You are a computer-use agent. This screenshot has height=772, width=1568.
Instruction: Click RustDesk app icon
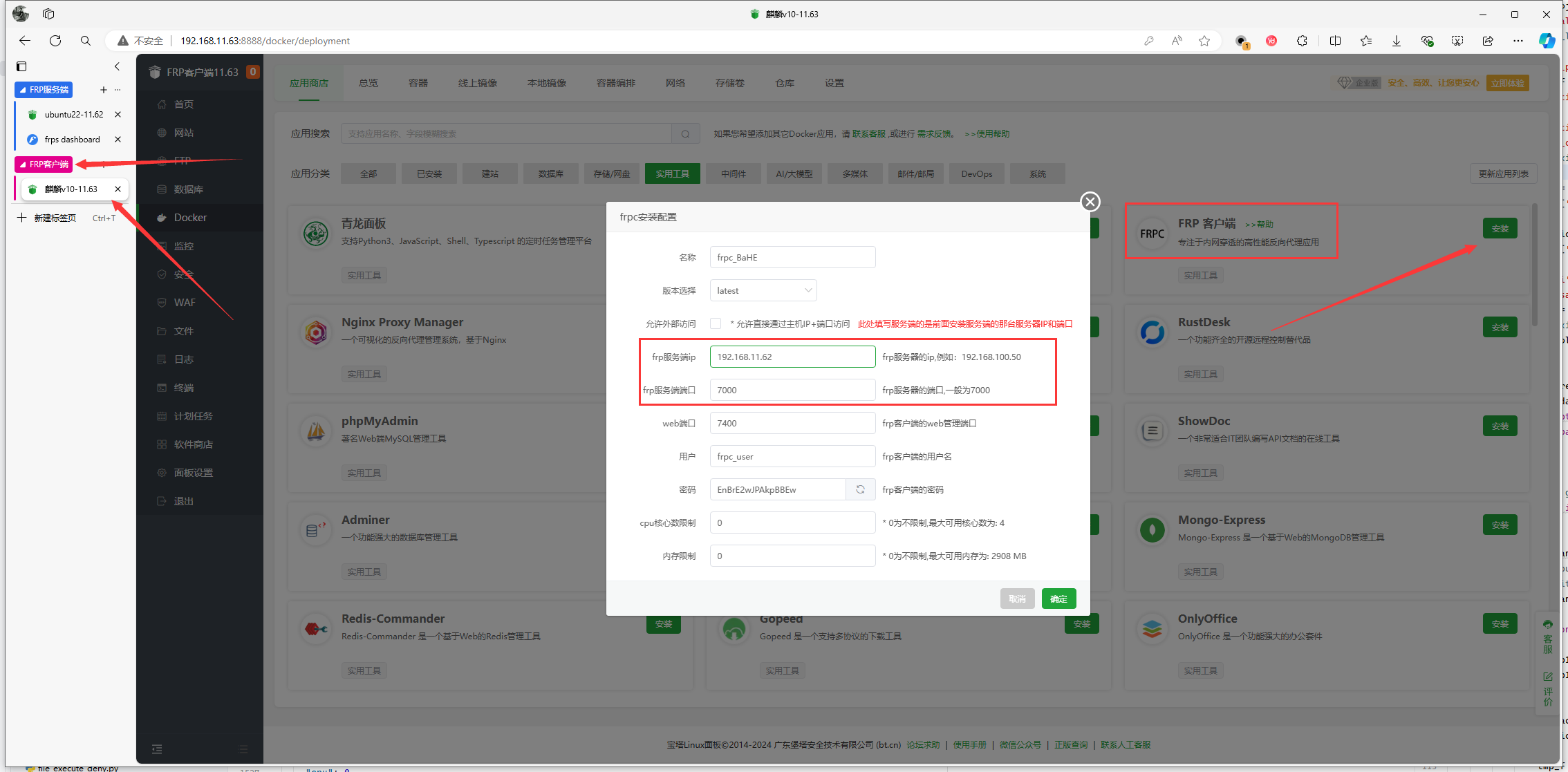[x=1152, y=332]
